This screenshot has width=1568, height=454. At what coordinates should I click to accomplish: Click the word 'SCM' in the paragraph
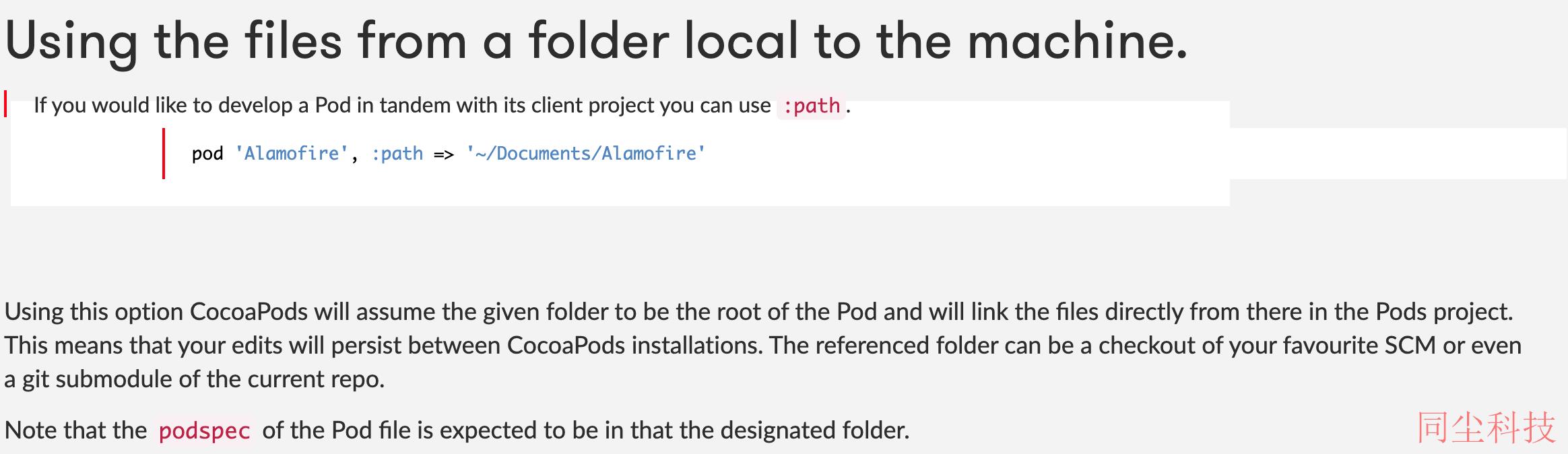(x=1410, y=346)
